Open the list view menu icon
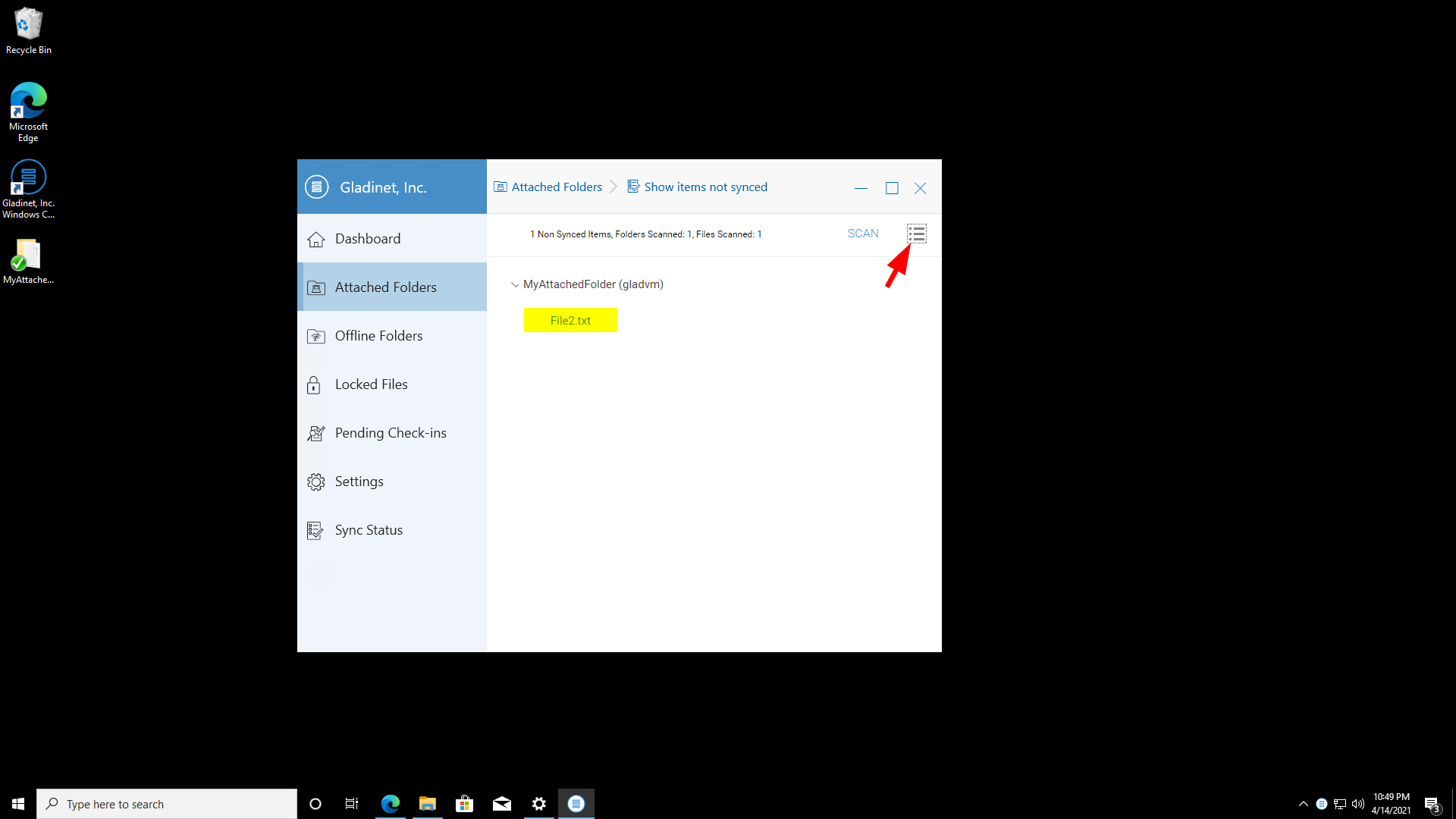Screen dimensions: 1456x819 pos(917,234)
